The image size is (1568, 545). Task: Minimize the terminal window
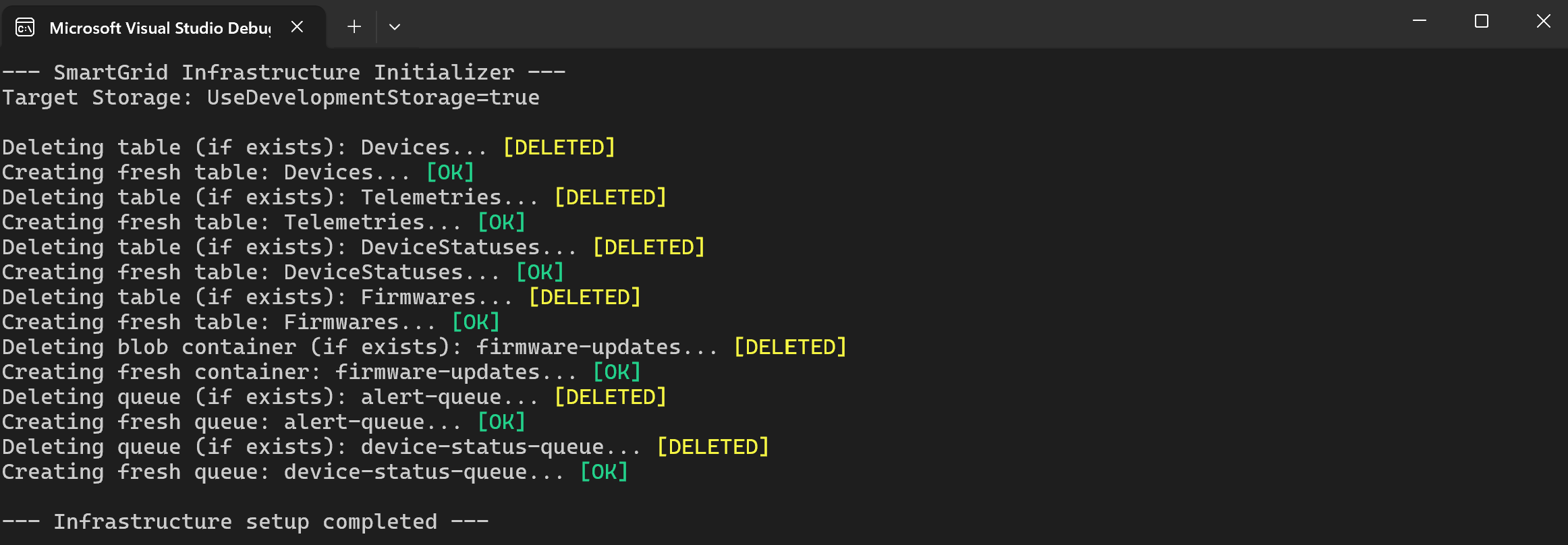pos(1420,22)
